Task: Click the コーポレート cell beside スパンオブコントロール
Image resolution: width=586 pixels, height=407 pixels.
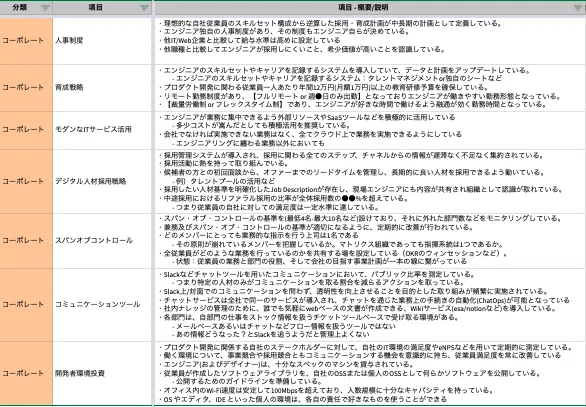Action: tap(26, 240)
